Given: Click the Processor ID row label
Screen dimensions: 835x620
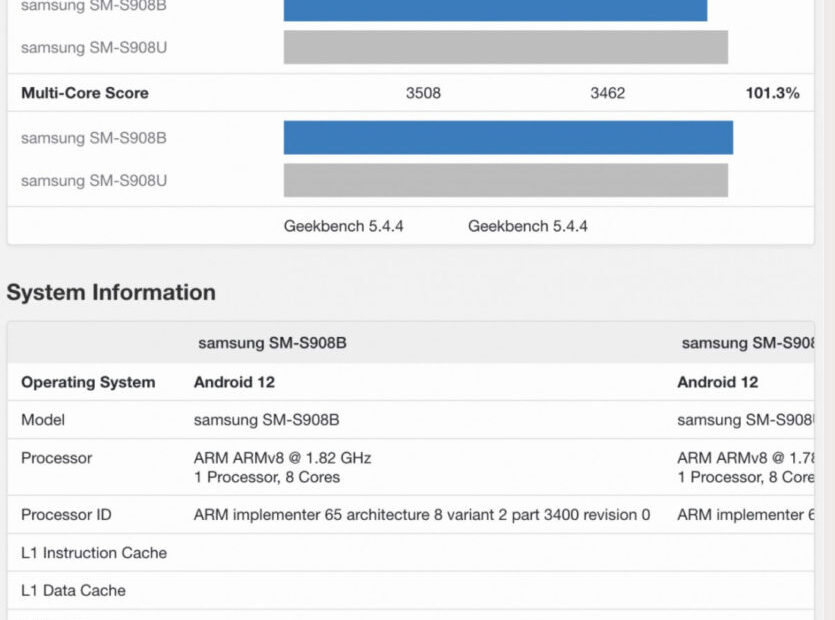Looking at the screenshot, I should [x=66, y=515].
